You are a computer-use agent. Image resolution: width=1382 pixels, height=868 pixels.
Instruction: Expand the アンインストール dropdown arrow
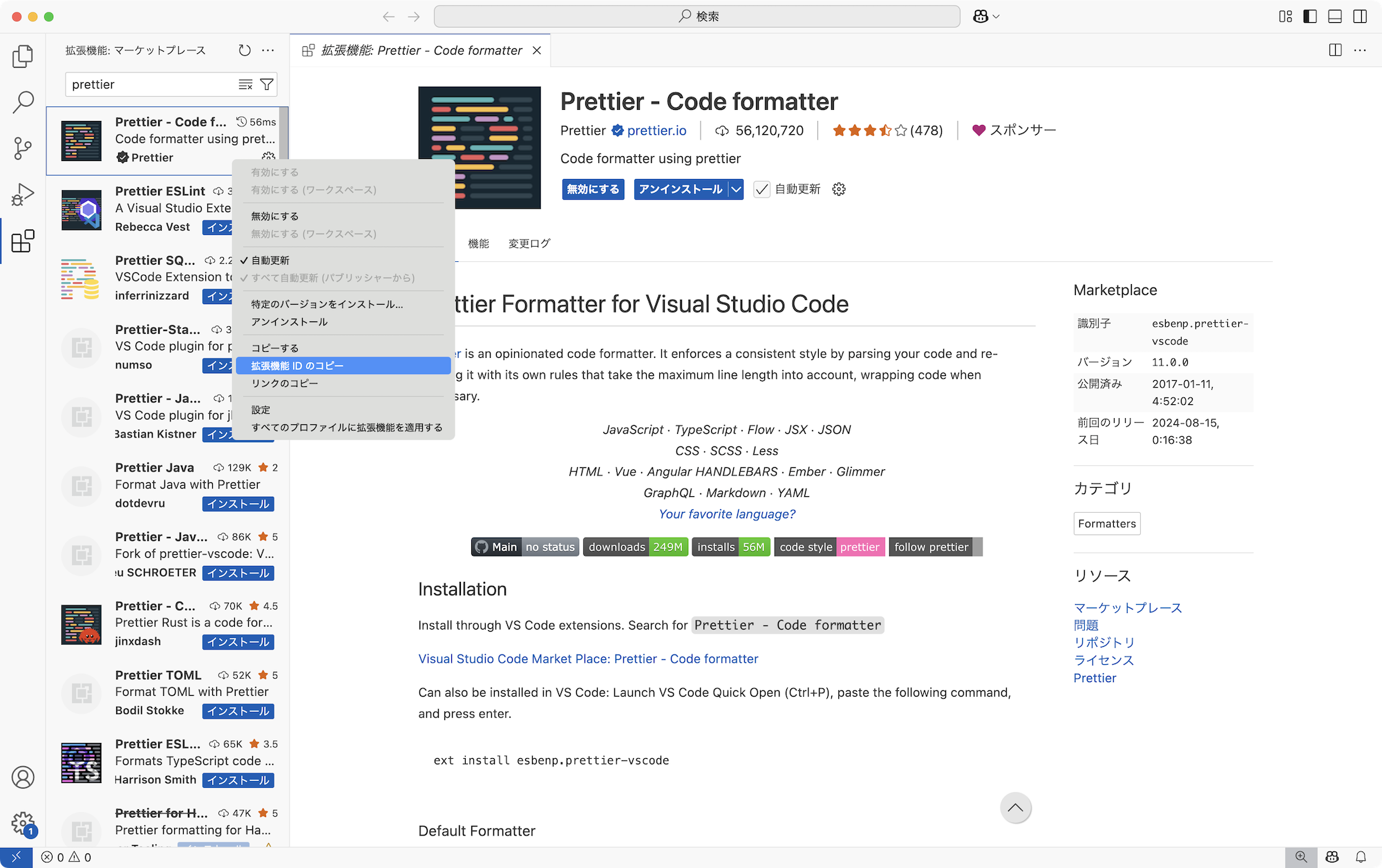[737, 189]
